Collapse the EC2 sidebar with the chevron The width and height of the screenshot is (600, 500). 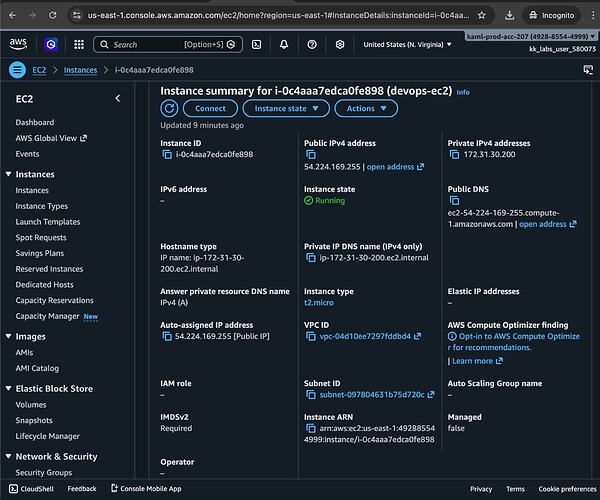click(118, 98)
